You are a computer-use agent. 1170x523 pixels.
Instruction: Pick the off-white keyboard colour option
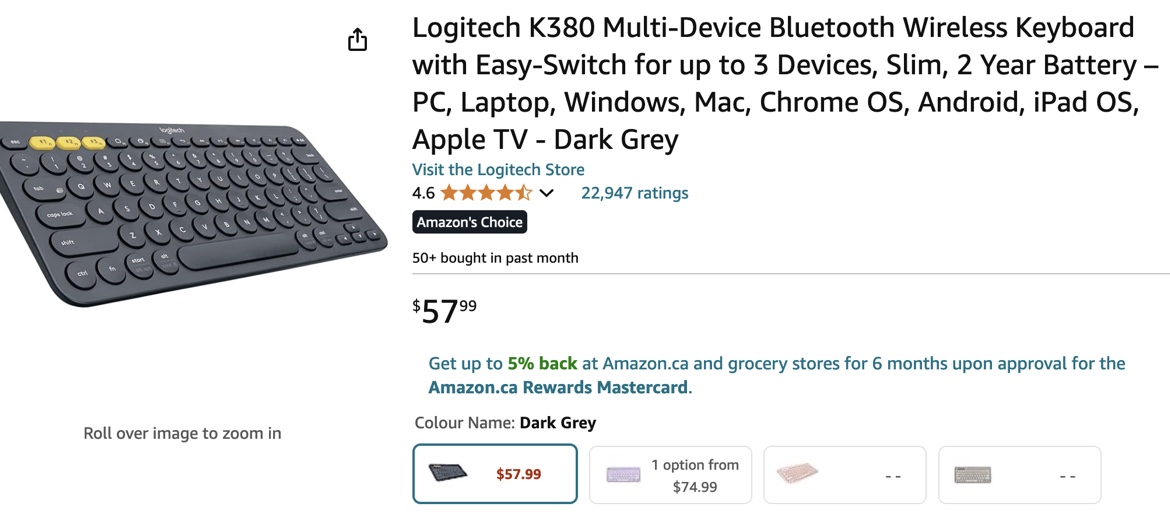tap(1019, 474)
